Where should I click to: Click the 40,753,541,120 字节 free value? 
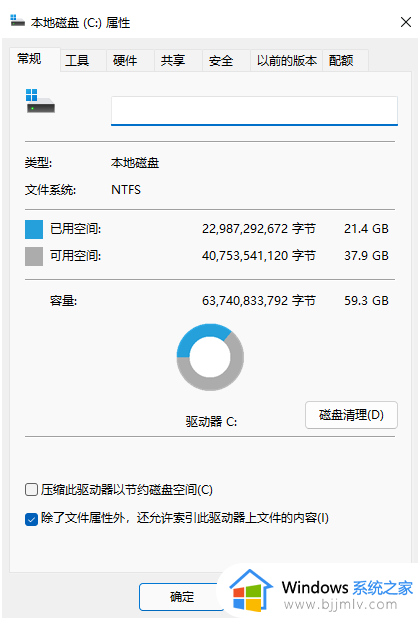259,256
